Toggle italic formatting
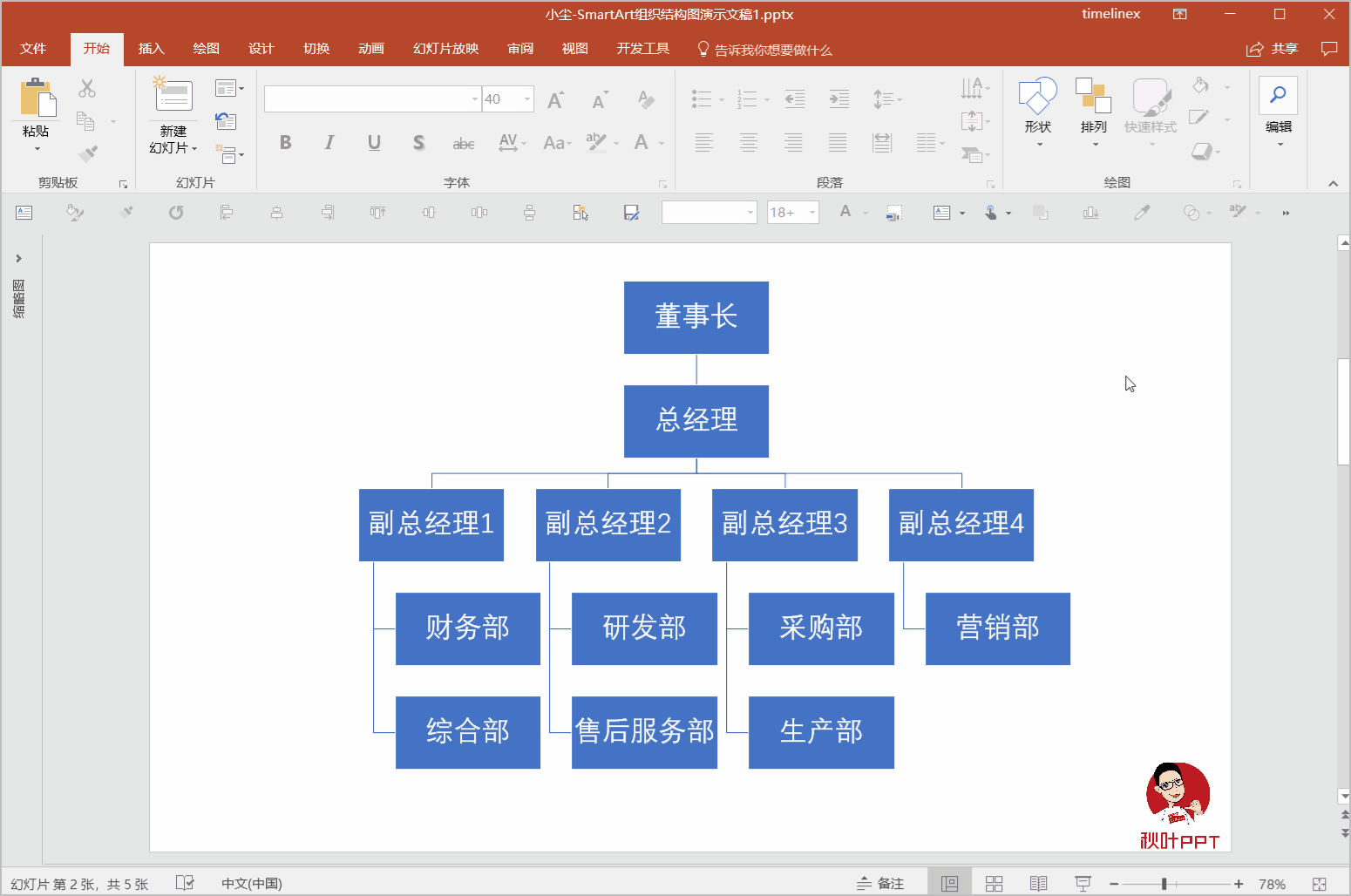The height and width of the screenshot is (896, 1351). pyautogui.click(x=329, y=142)
